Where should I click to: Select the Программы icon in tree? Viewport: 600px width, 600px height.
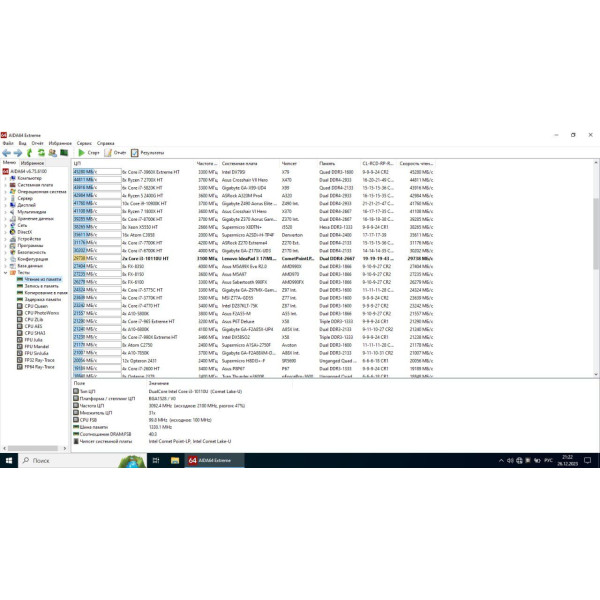click(x=13, y=245)
